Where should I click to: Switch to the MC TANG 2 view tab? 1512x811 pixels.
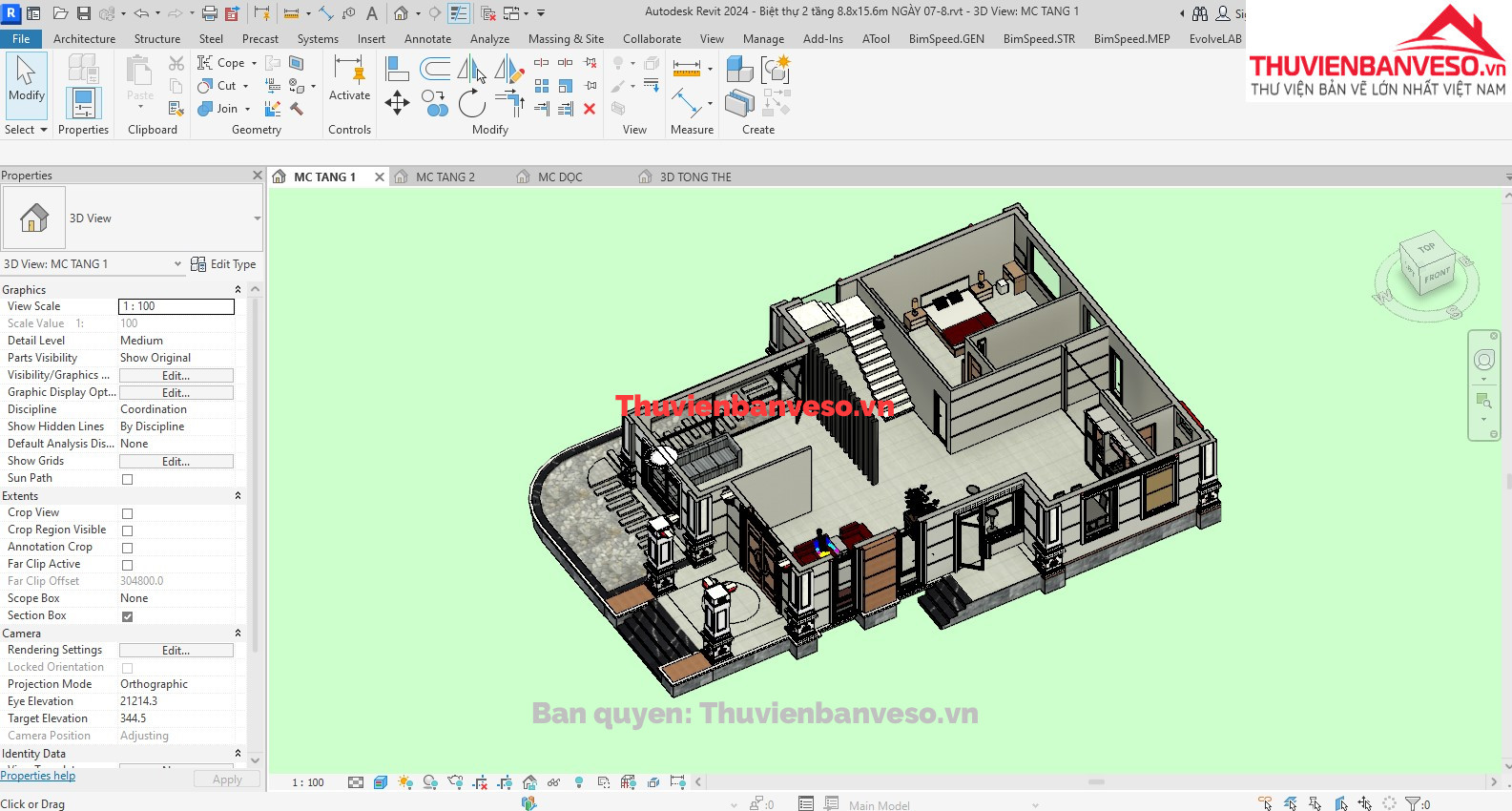coord(445,177)
